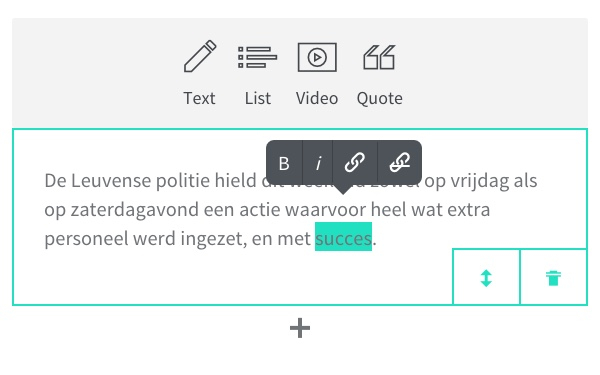The image size is (600, 375).
Task: Click the "Text" label under pencil
Action: pyautogui.click(x=199, y=98)
